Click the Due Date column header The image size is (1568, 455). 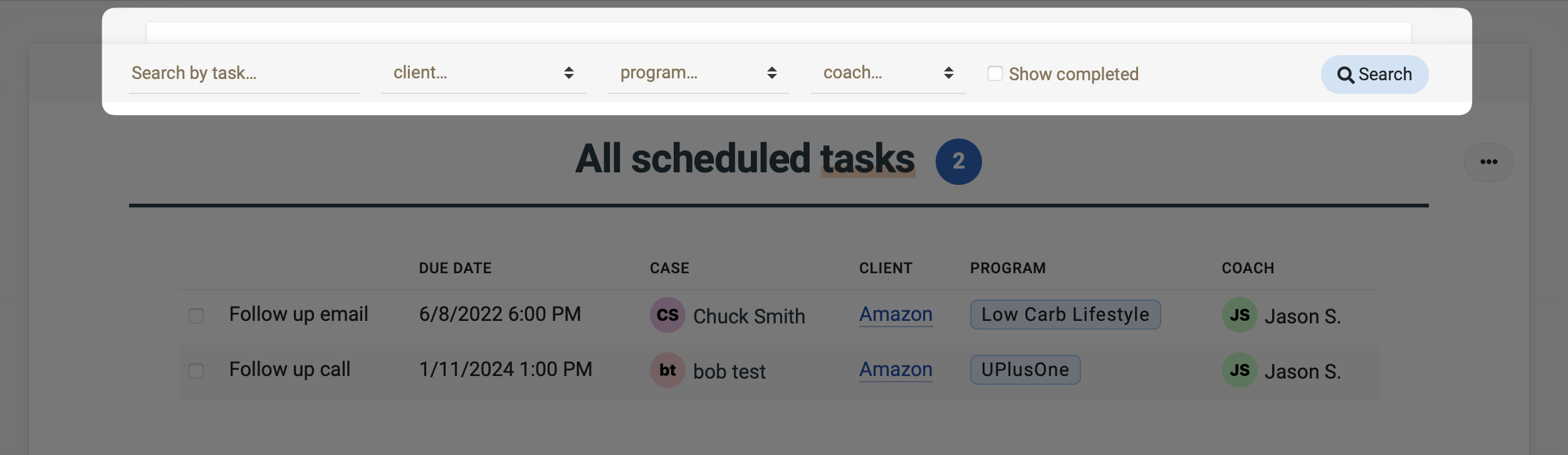(455, 268)
